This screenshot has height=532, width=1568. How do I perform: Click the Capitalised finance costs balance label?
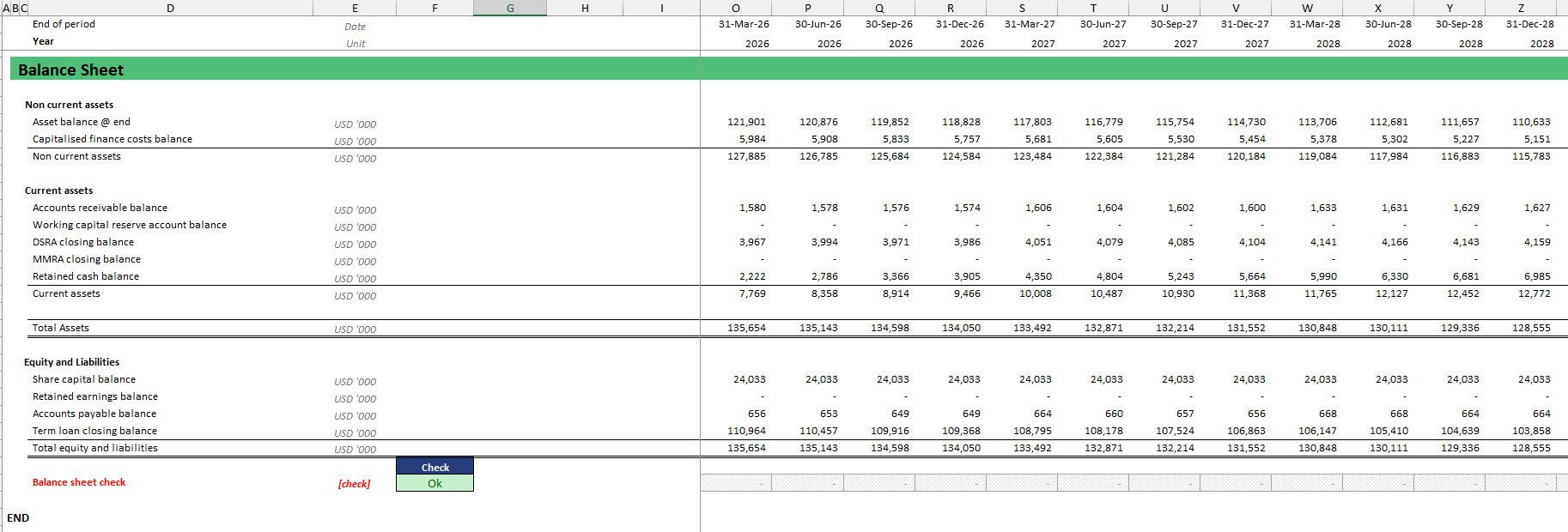112,139
